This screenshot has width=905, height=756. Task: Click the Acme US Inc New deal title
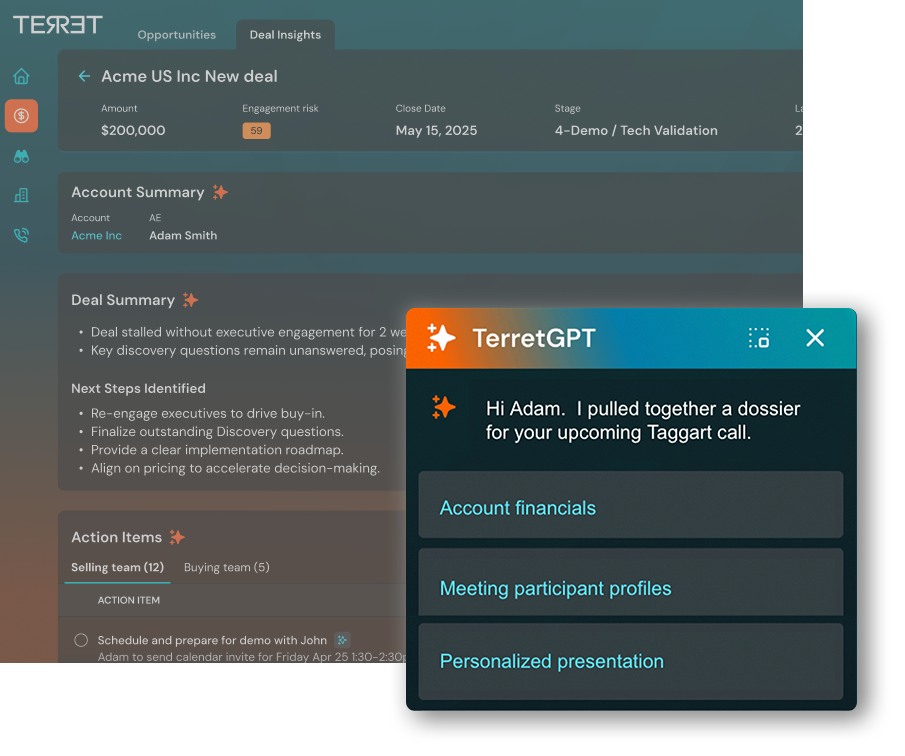click(x=189, y=76)
